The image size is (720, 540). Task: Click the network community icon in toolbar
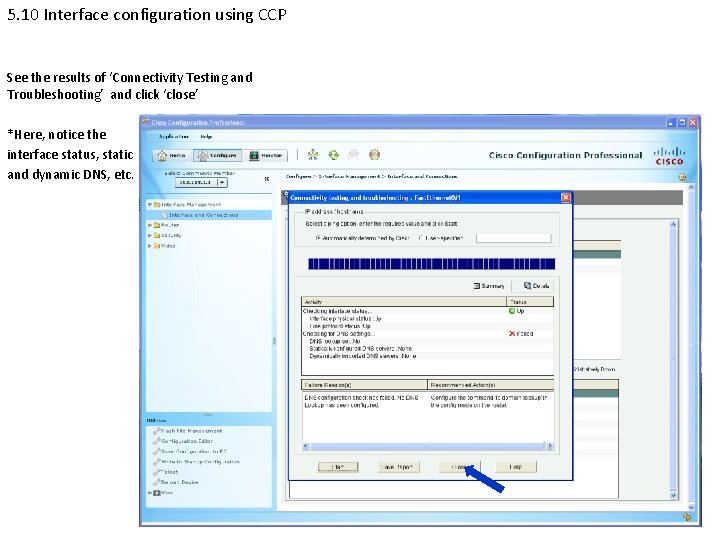click(x=313, y=155)
